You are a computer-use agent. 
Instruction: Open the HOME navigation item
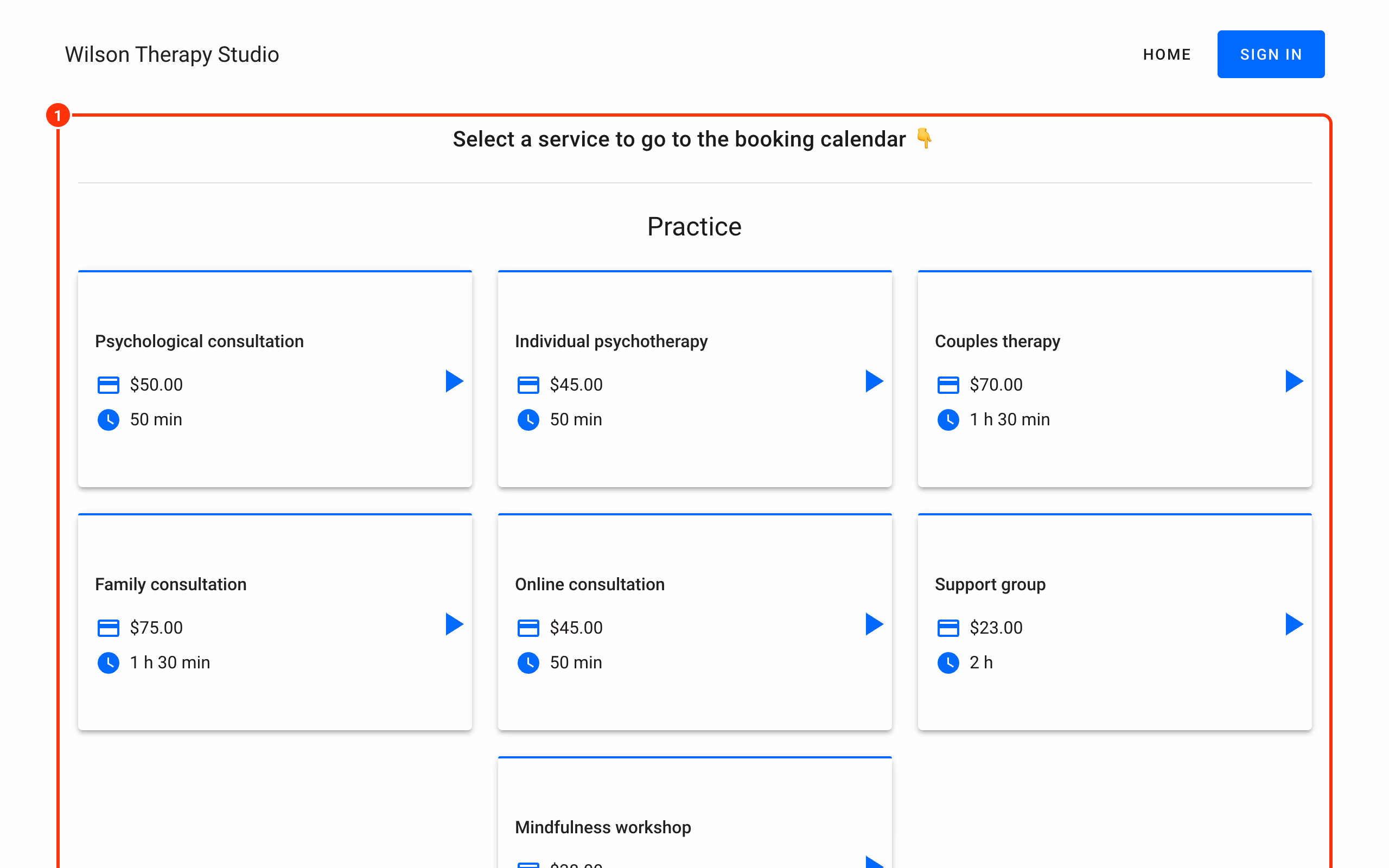point(1167,55)
